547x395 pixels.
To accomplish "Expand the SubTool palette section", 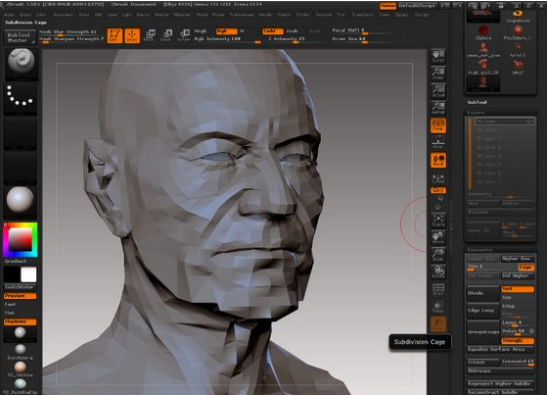I will [x=477, y=102].
